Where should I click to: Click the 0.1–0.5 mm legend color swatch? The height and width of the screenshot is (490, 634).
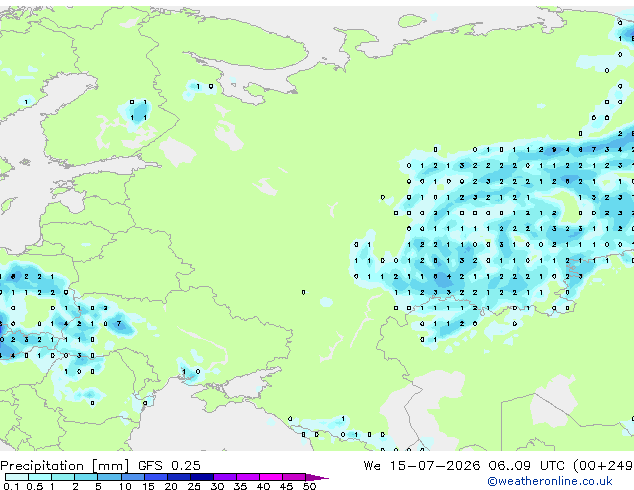point(17,477)
